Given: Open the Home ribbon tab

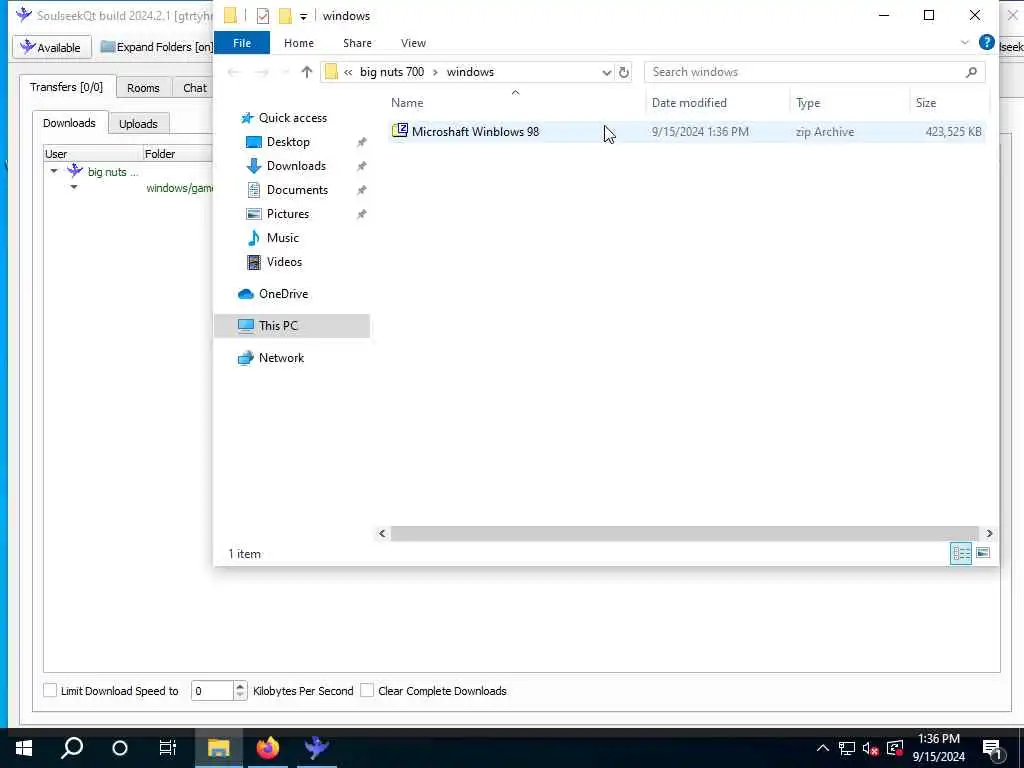Looking at the screenshot, I should tap(298, 43).
